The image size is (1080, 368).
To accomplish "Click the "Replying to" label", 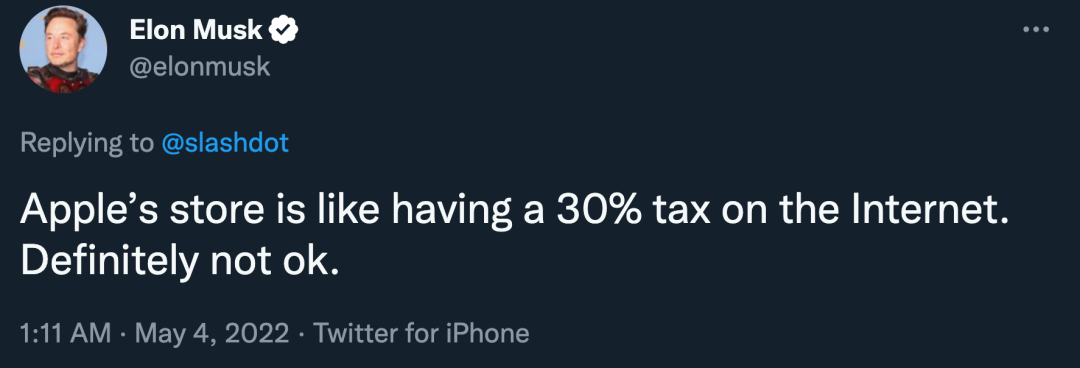I will pos(87,143).
